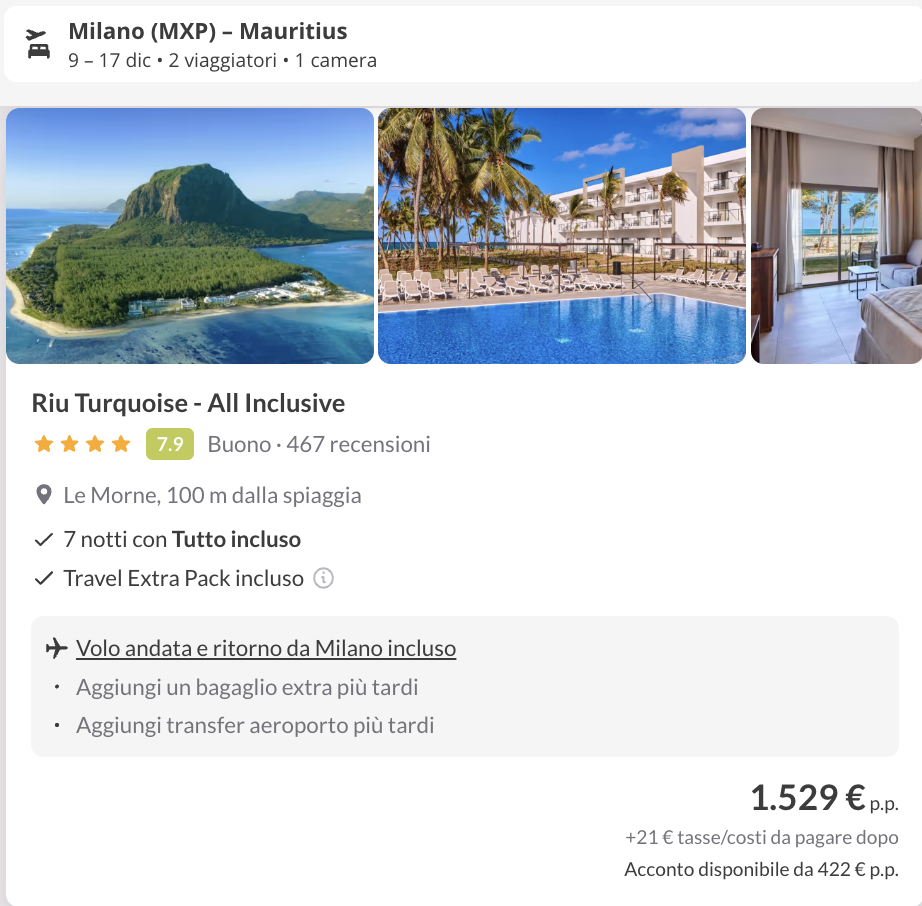922x906 pixels.
Task: Open the 467 recensioni reviews text
Action: [358, 444]
